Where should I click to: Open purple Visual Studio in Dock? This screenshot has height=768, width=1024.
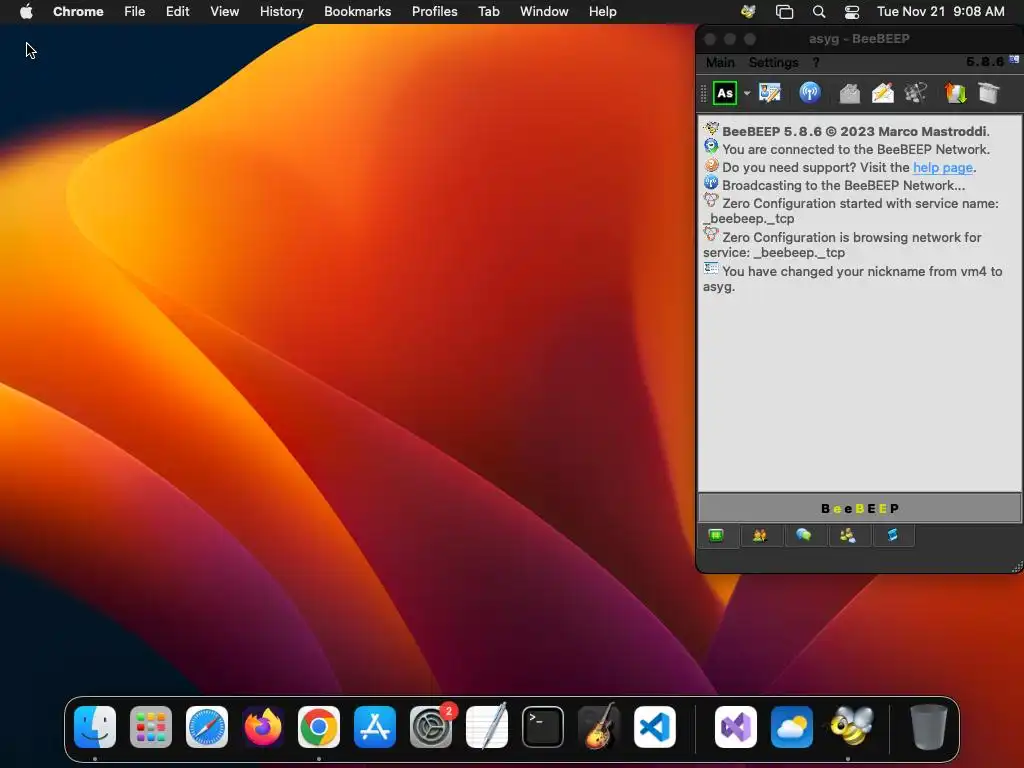pyautogui.click(x=736, y=727)
